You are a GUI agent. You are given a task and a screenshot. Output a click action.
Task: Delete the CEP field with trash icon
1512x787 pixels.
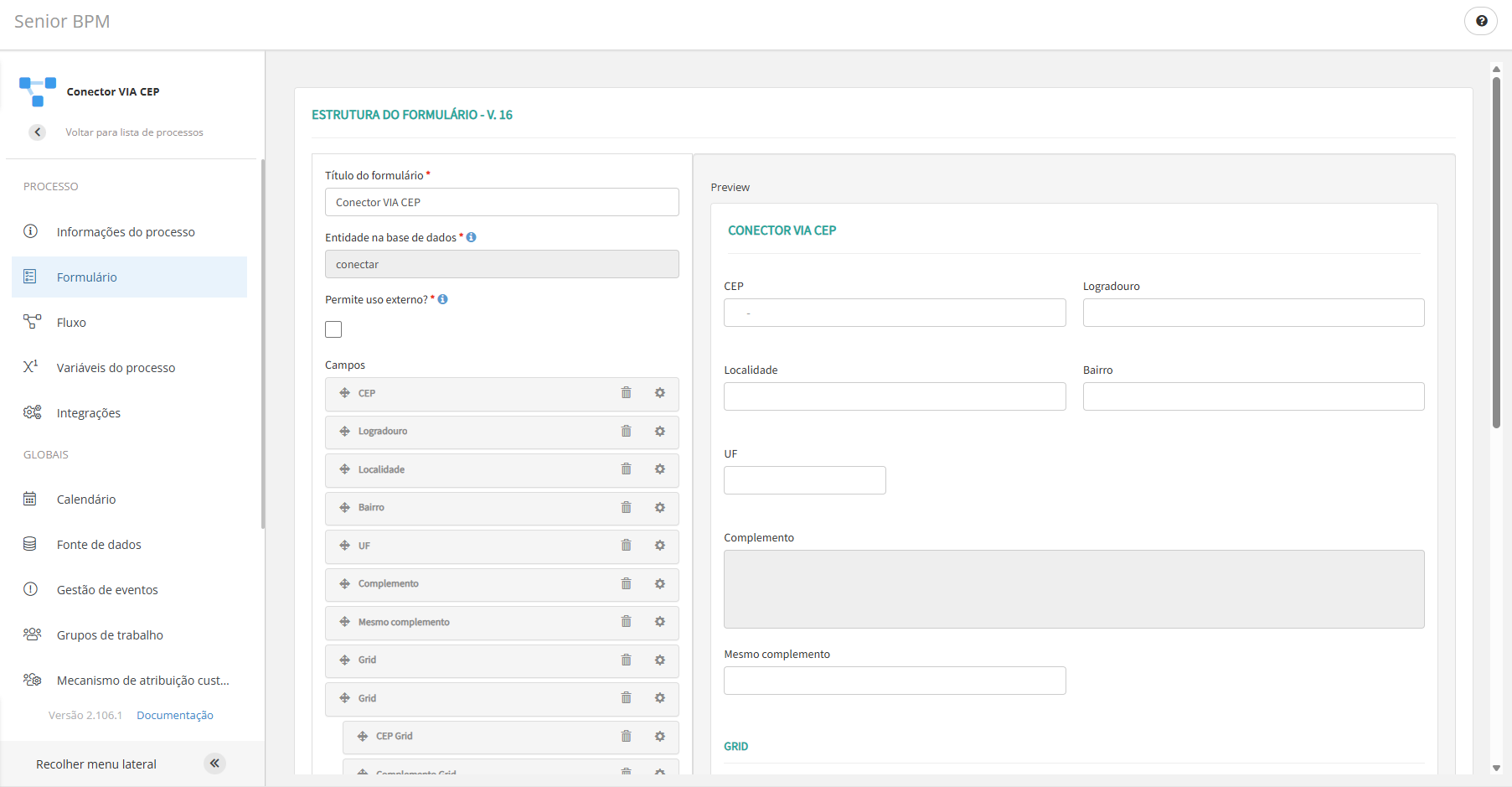pyautogui.click(x=626, y=393)
